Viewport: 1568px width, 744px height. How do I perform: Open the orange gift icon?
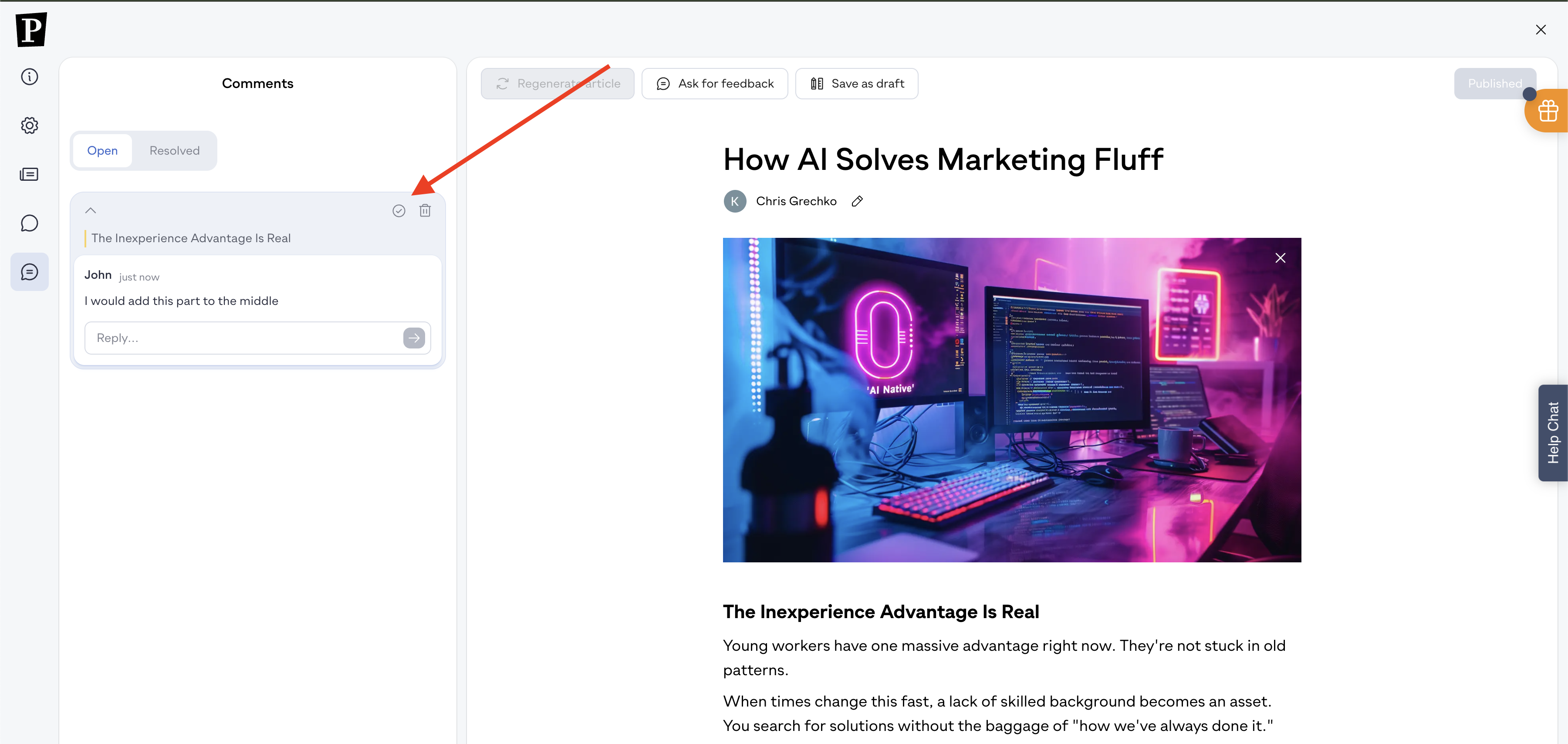pyautogui.click(x=1547, y=111)
